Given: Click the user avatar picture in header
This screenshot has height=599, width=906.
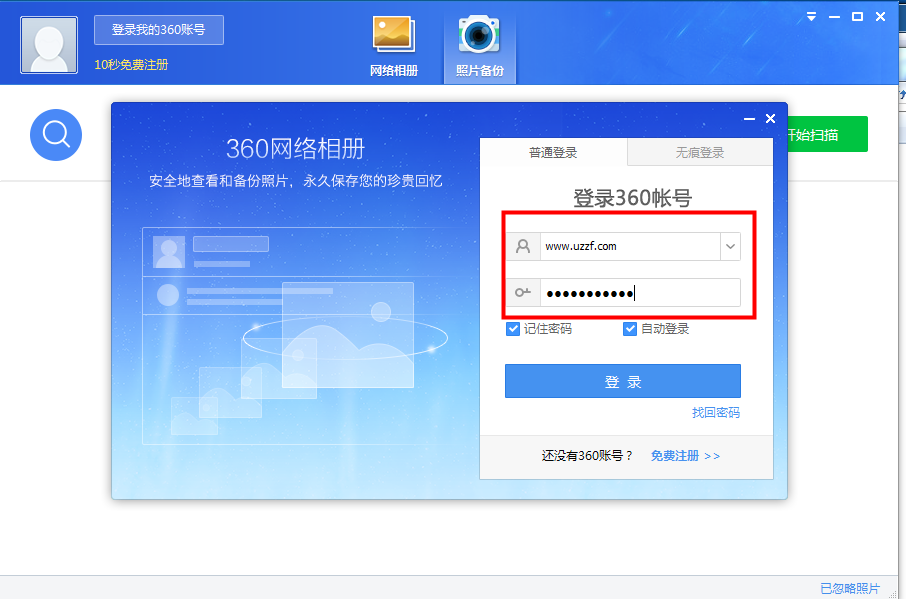Looking at the screenshot, I should coord(49,45).
